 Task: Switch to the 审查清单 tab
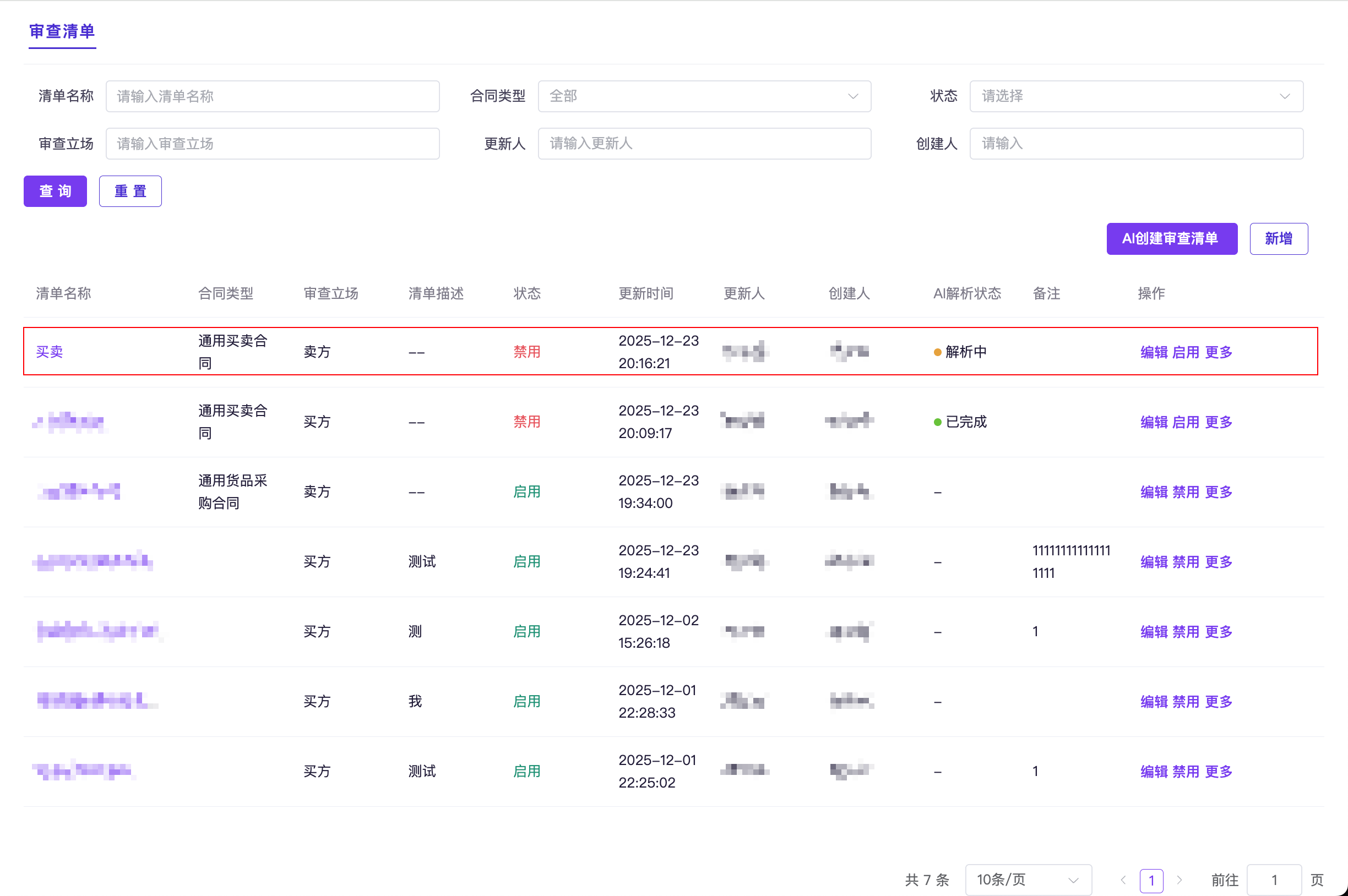(x=62, y=31)
